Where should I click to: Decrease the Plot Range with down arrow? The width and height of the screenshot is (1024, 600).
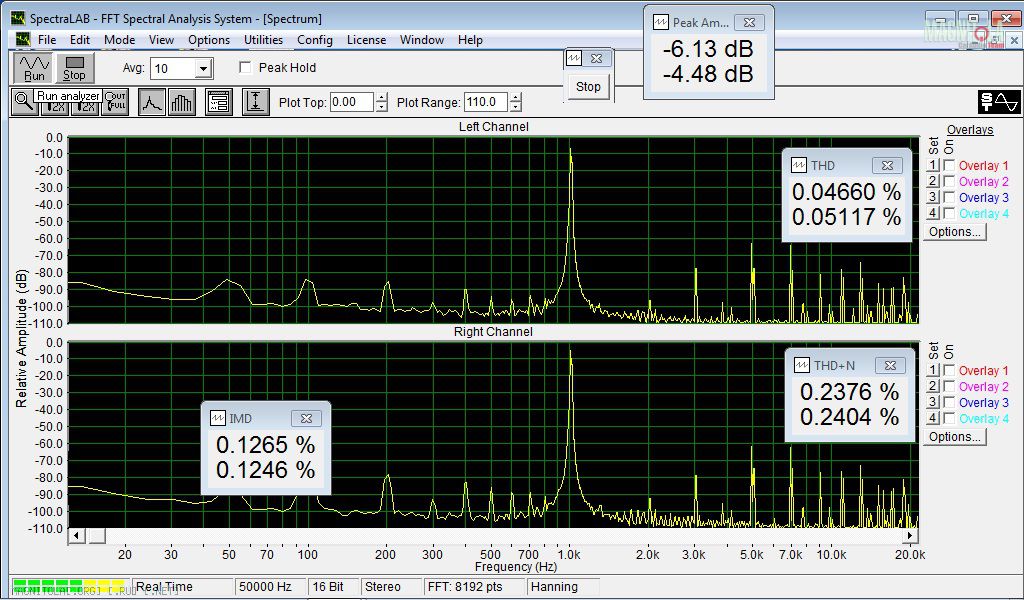coord(517,107)
